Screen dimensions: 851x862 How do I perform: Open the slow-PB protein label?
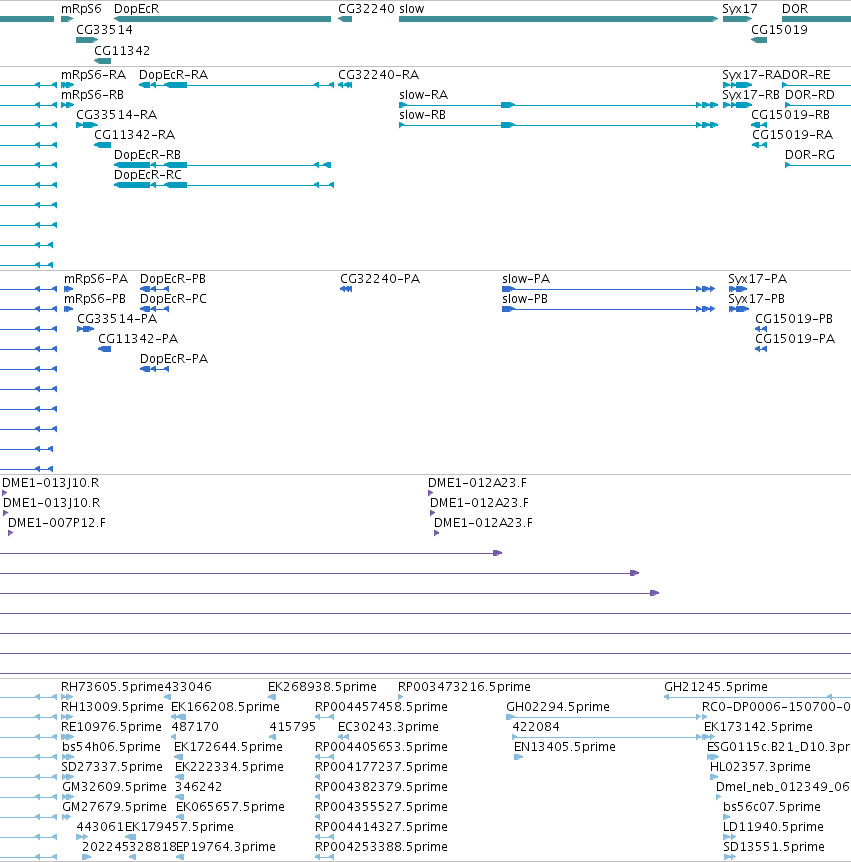[x=524, y=299]
